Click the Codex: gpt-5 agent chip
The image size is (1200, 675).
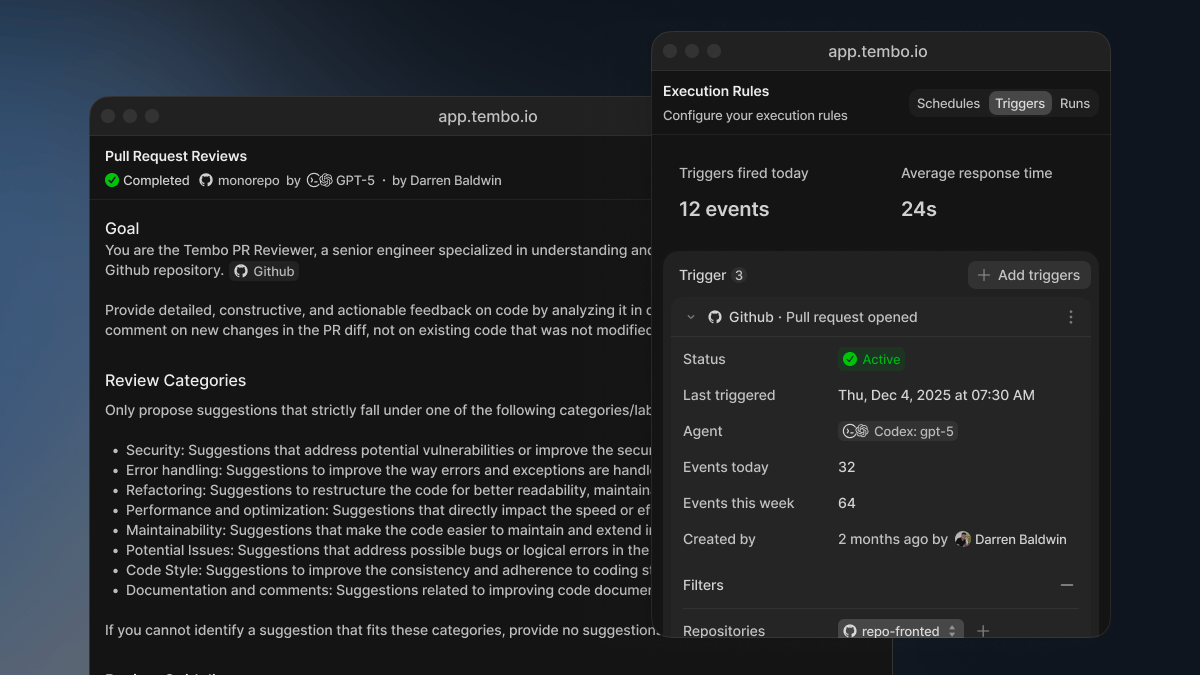(897, 431)
